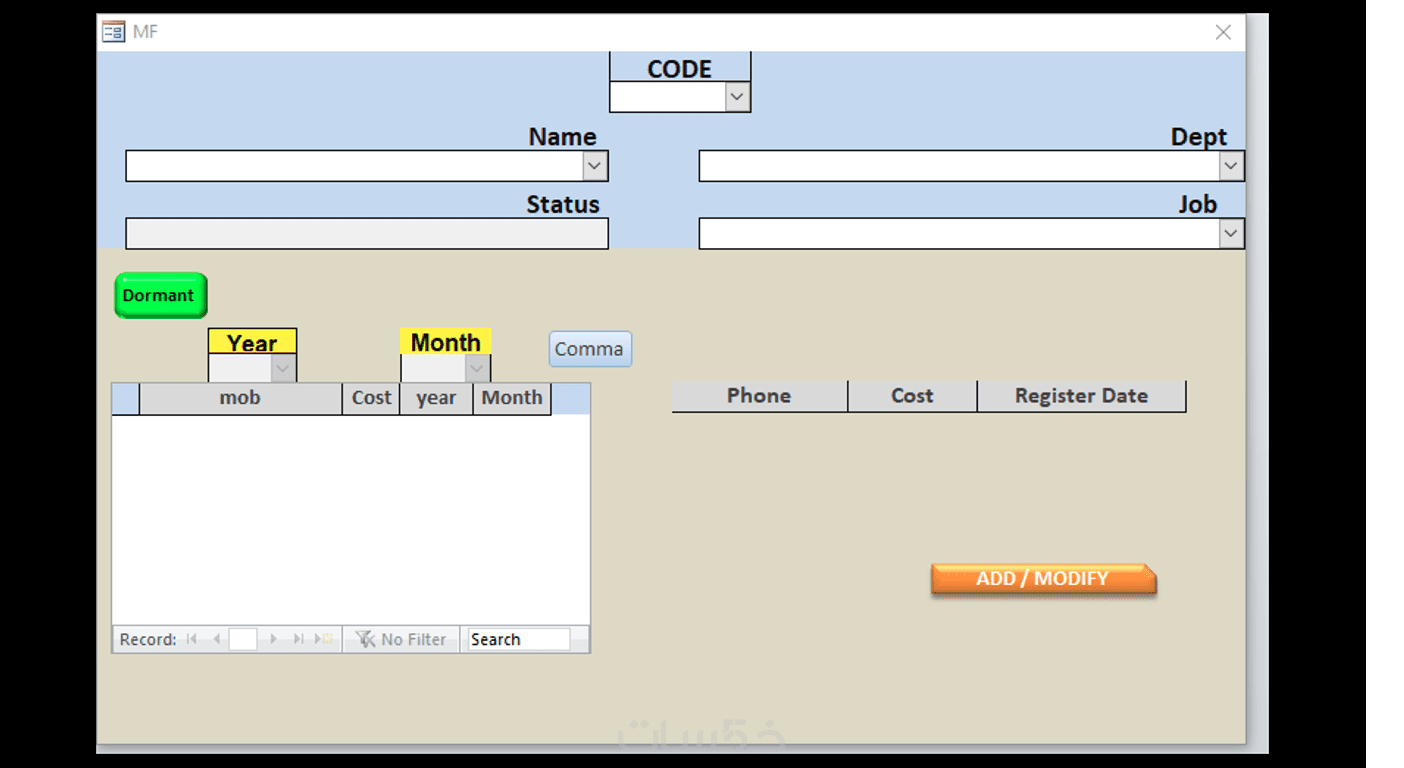This screenshot has width=1404, height=768.
Task: Close the MF form window
Action: [1223, 32]
